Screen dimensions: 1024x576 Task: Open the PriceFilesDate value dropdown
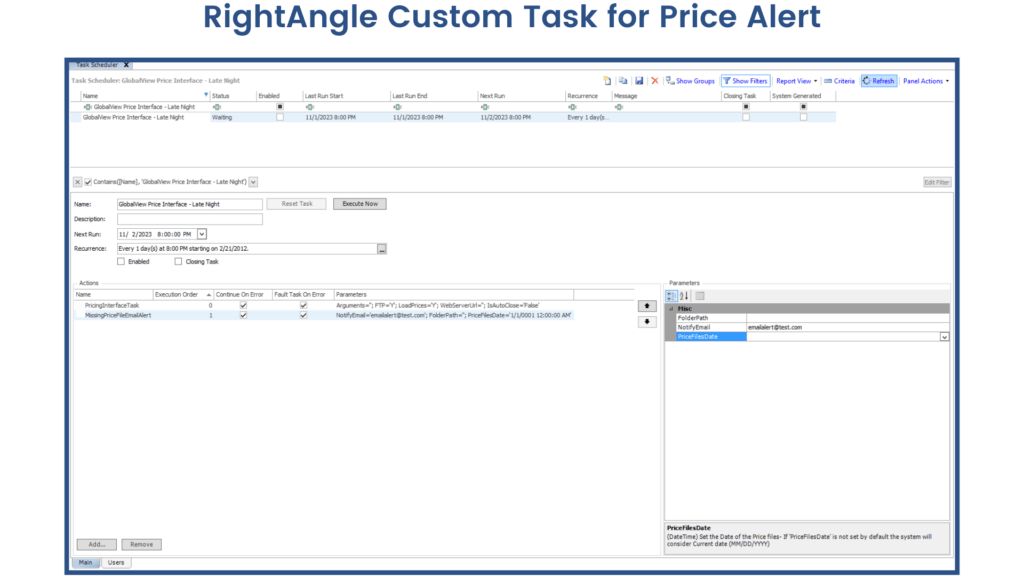(x=943, y=338)
